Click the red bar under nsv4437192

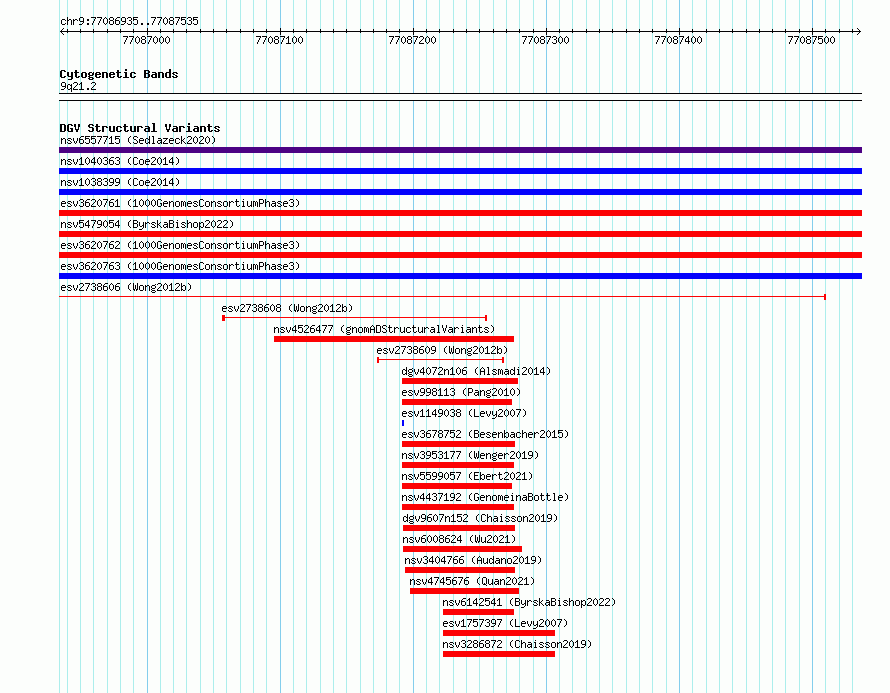click(458, 507)
